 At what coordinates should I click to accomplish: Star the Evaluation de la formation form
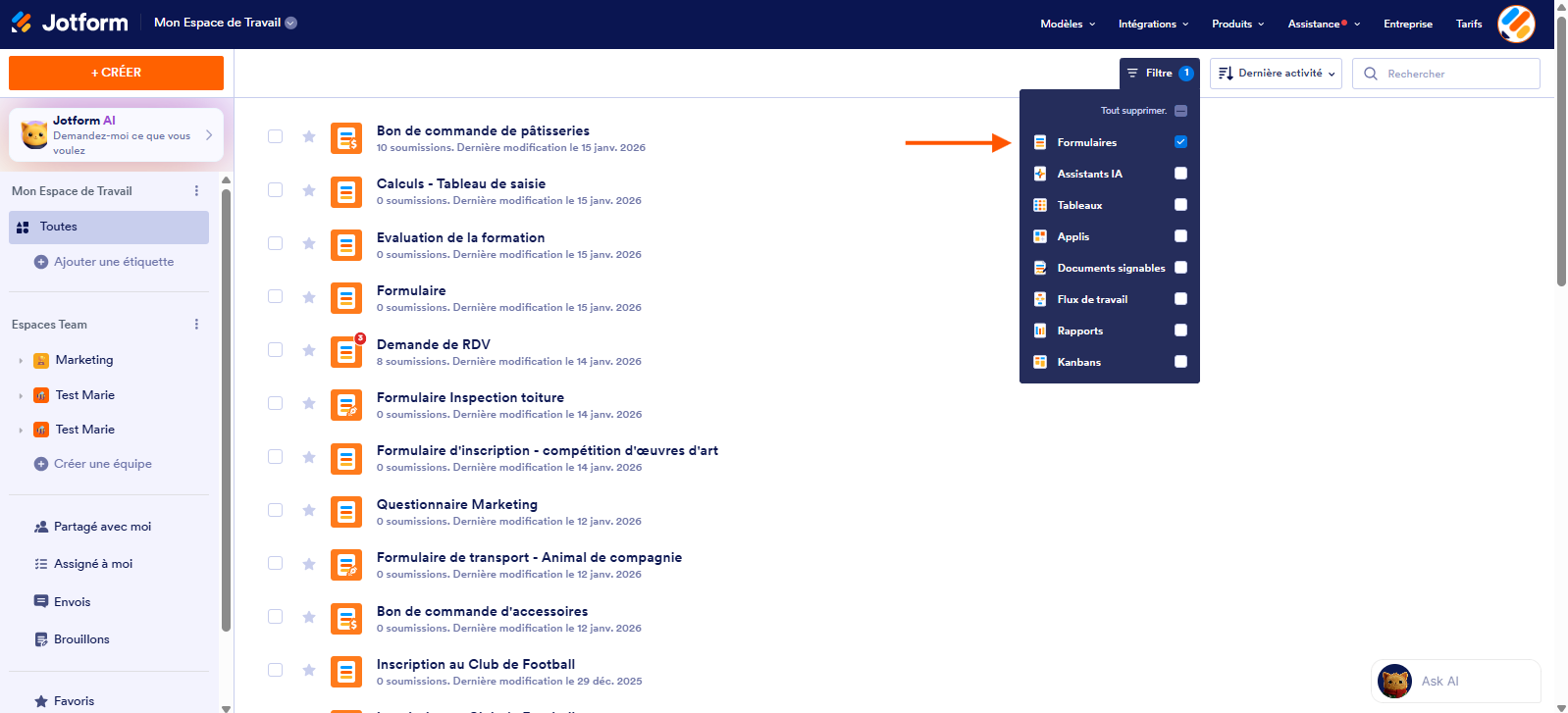tap(309, 243)
